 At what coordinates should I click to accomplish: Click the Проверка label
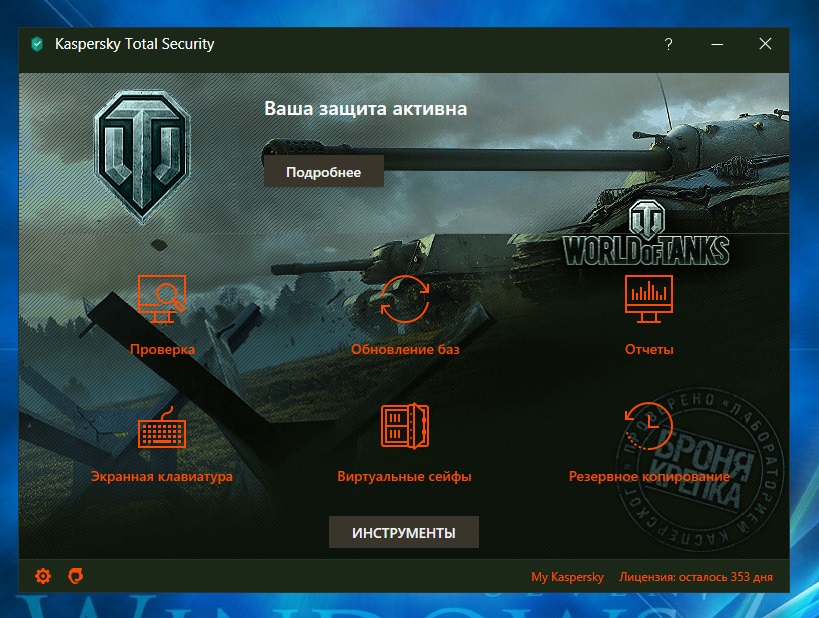(162, 349)
